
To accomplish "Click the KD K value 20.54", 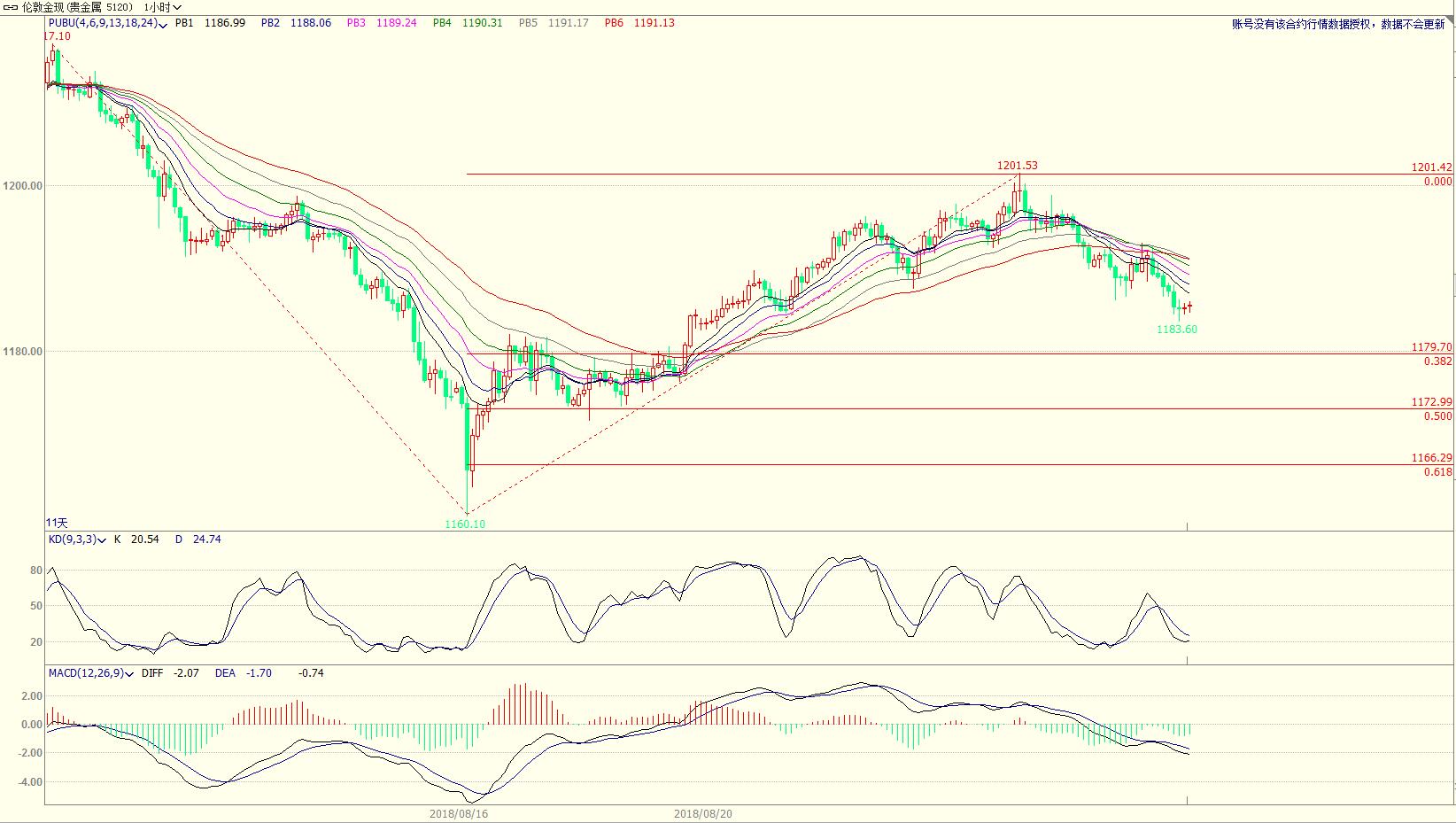I will pyautogui.click(x=144, y=539).
